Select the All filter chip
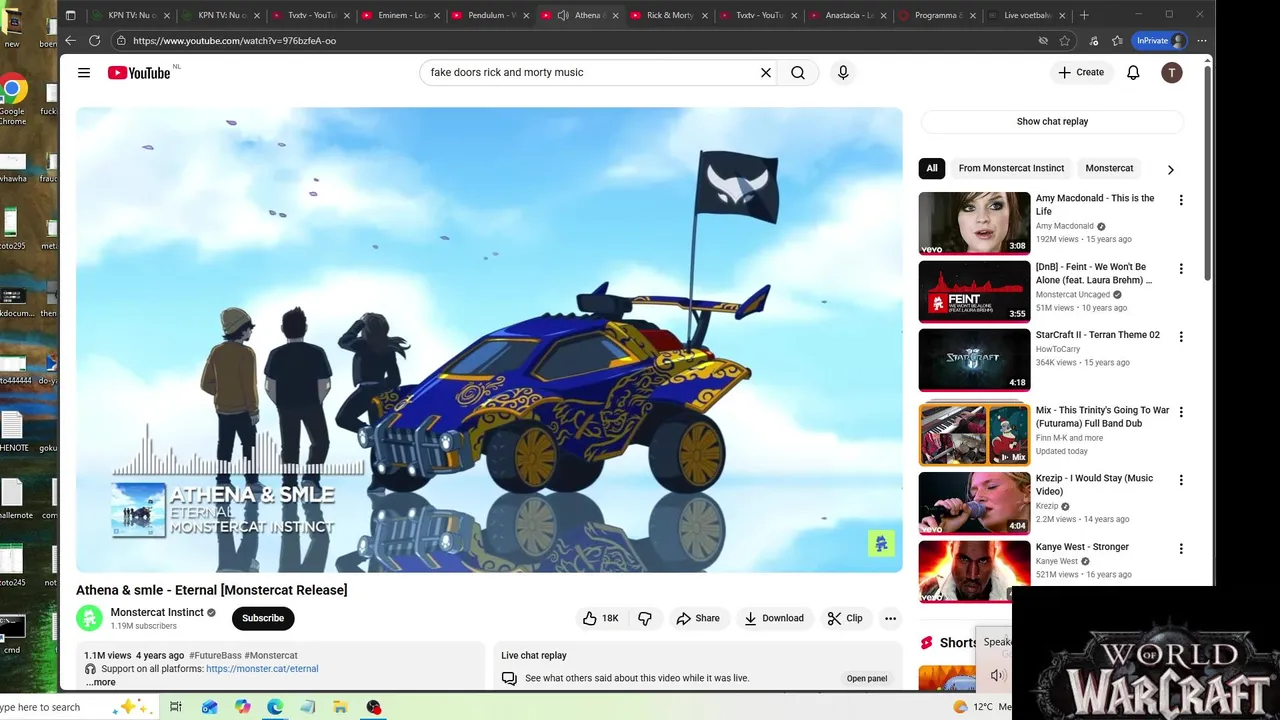This screenshot has height=720, width=1280. [932, 168]
